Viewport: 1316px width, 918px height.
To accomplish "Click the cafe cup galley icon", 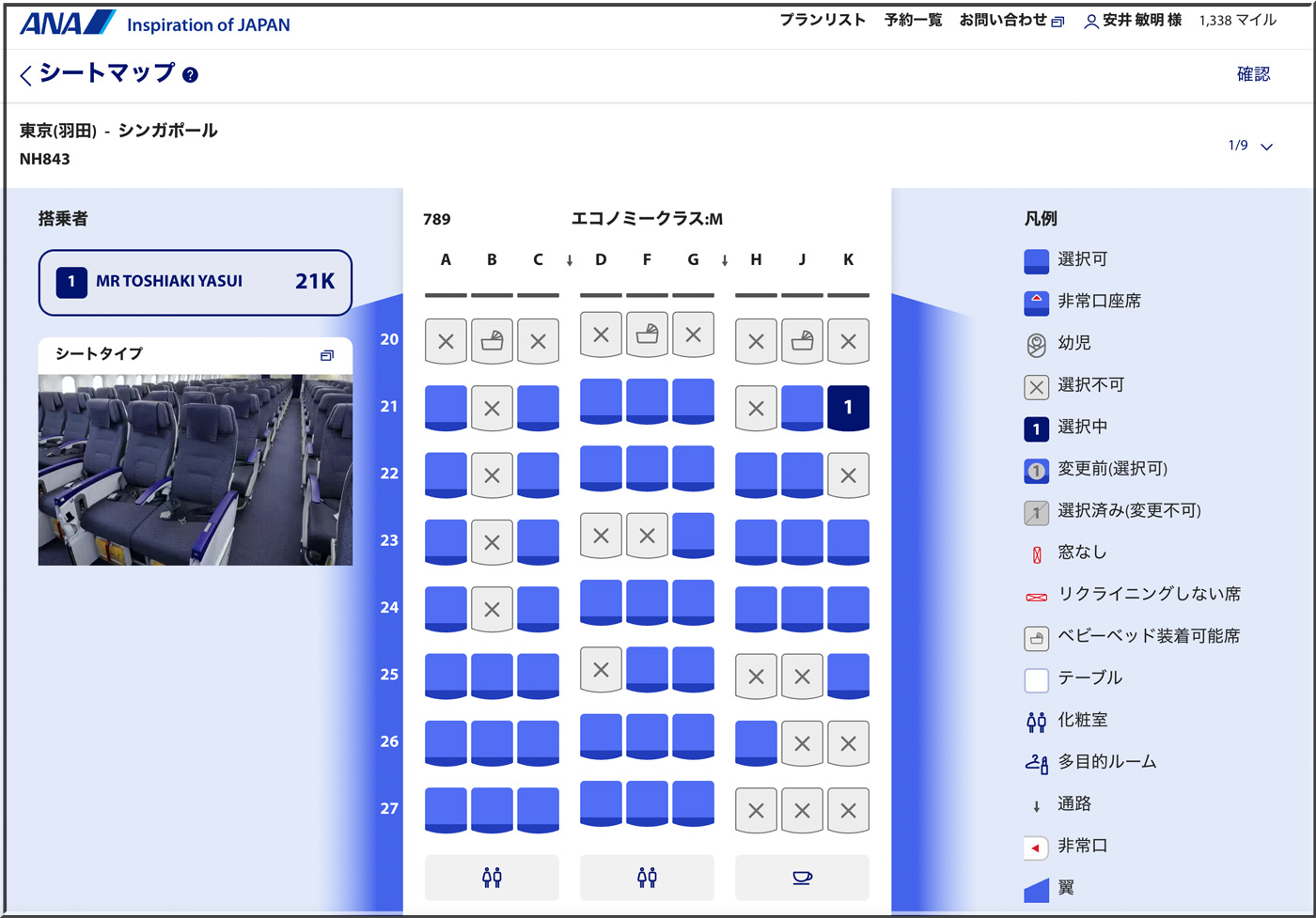I will tap(802, 878).
